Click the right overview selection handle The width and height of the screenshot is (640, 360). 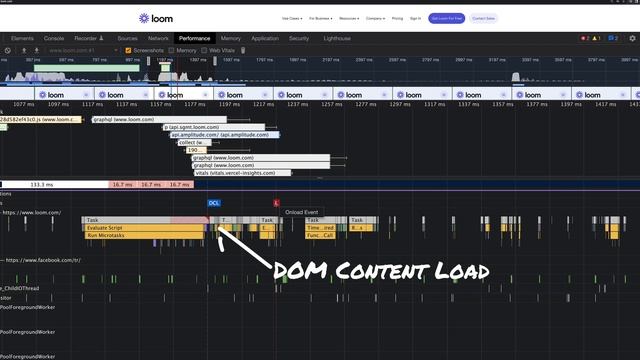pyautogui.click(x=215, y=61)
